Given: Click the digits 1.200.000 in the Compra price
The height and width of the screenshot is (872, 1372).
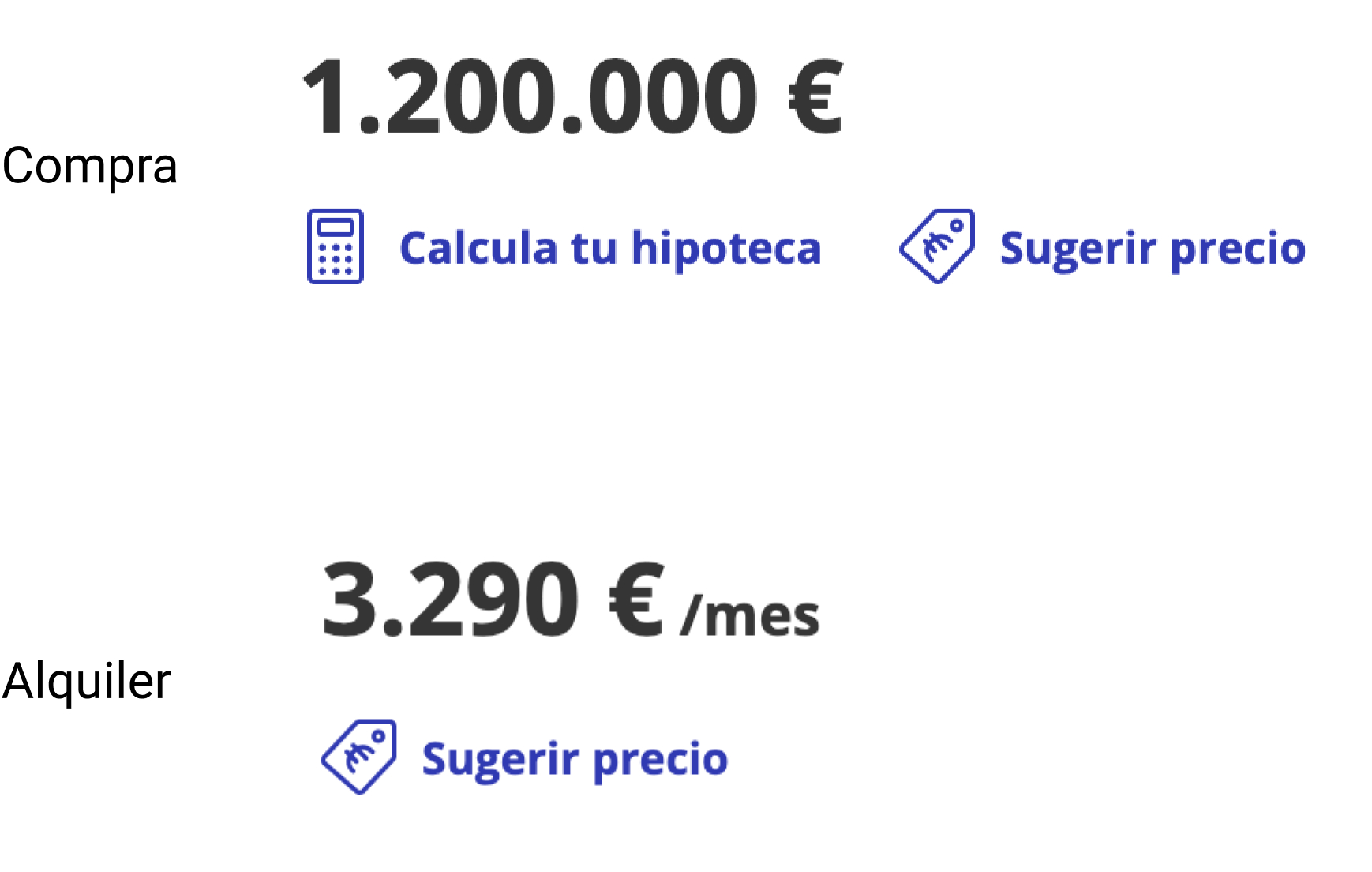Looking at the screenshot, I should [x=530, y=98].
